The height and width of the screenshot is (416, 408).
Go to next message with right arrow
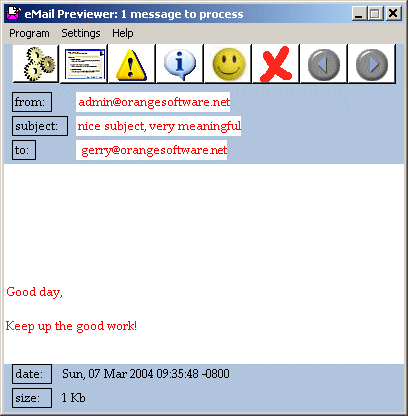pos(372,63)
